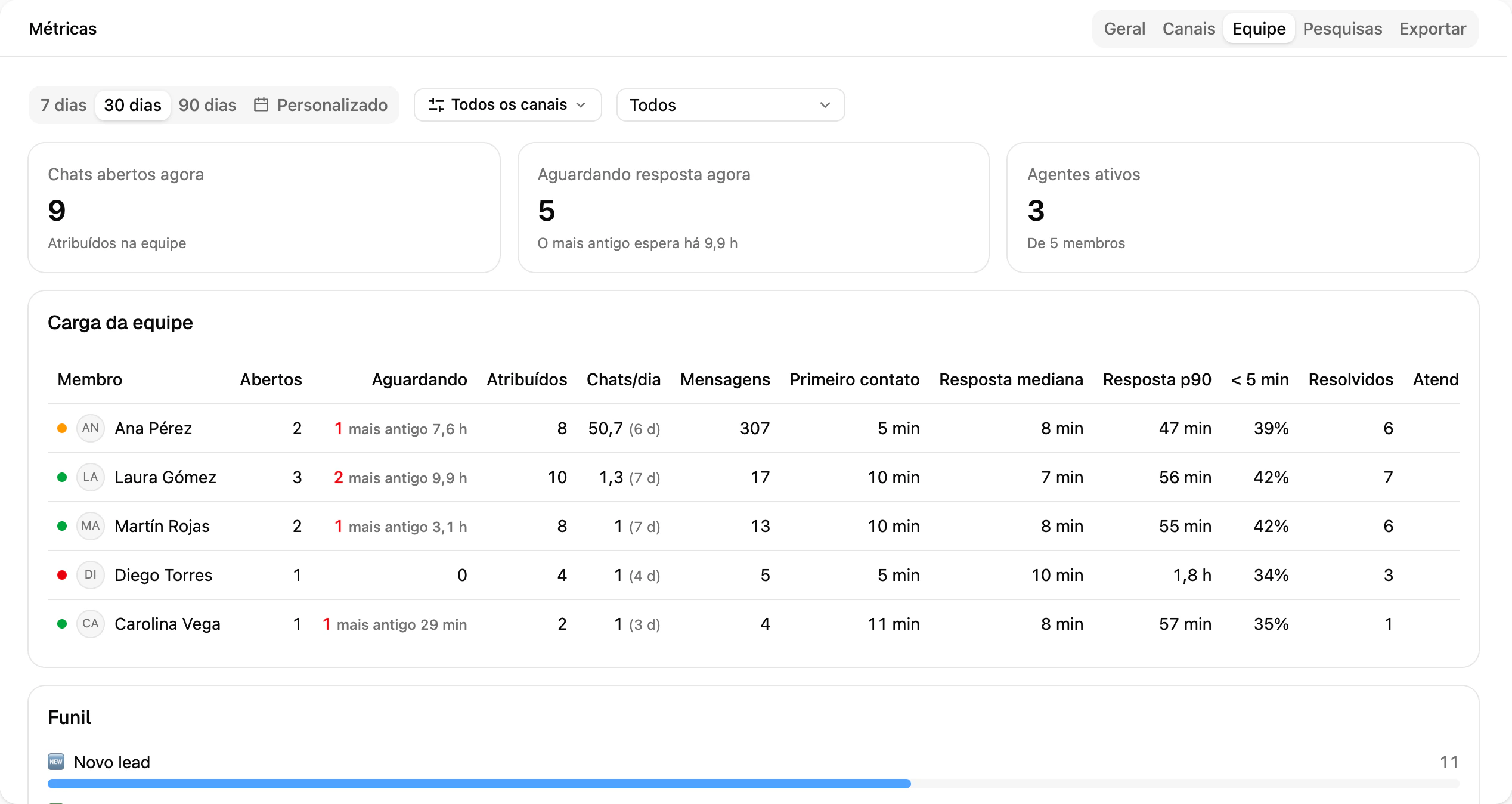Click the DI avatar of Diego Torres
The height and width of the screenshot is (804, 1512).
click(x=91, y=574)
